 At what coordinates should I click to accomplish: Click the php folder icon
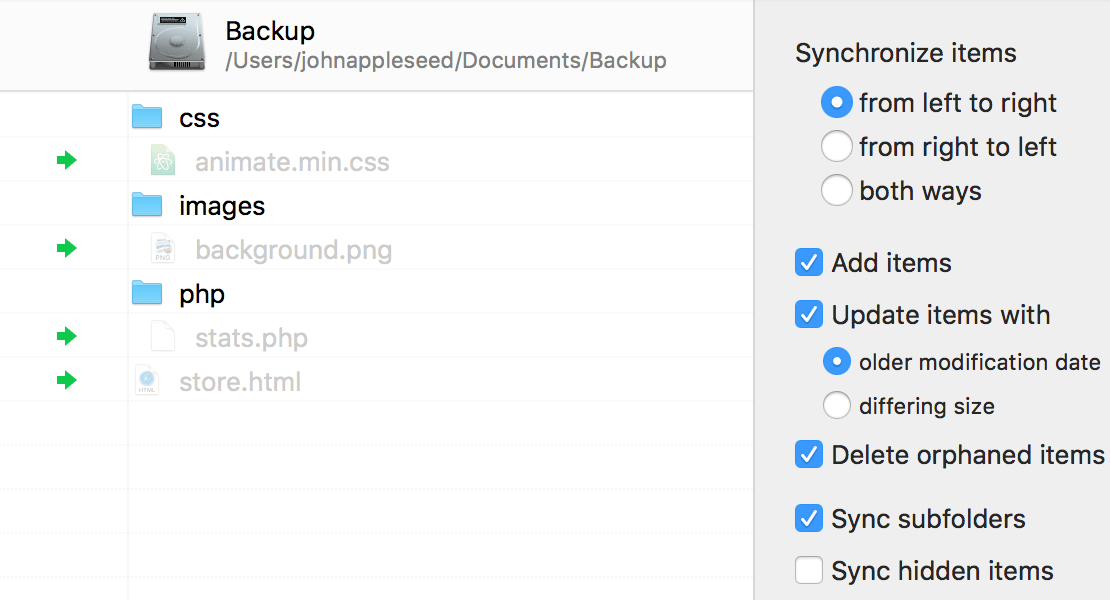(146, 292)
